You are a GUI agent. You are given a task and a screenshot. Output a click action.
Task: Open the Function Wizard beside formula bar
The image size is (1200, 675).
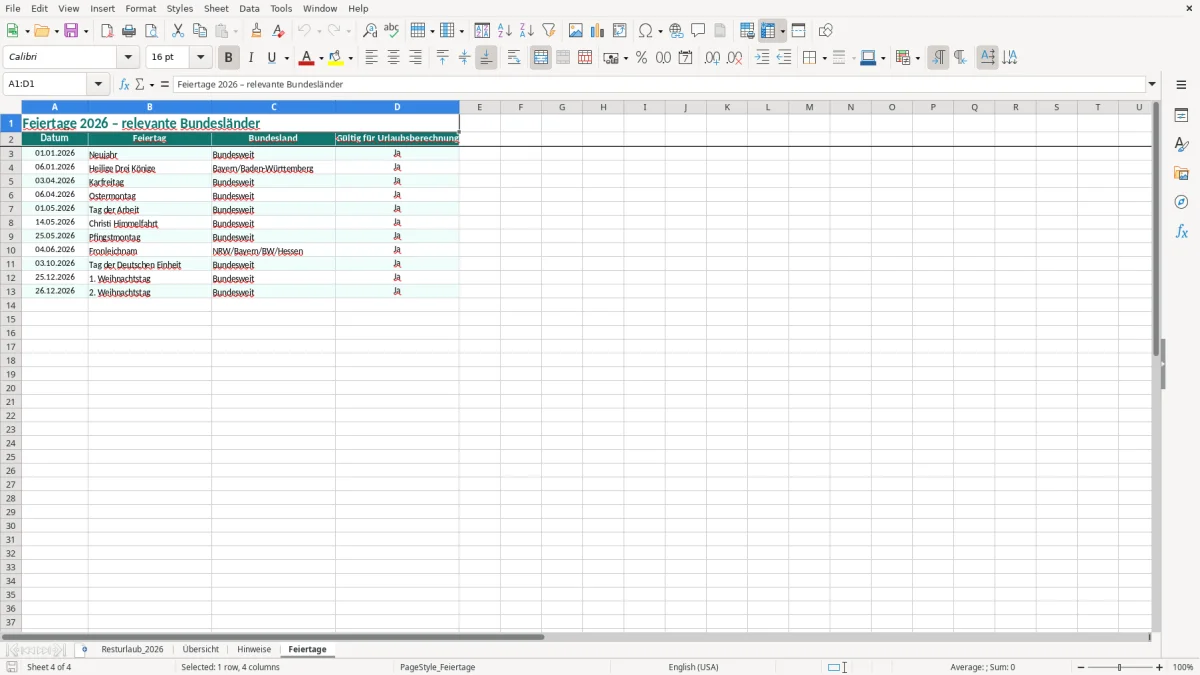click(x=125, y=85)
